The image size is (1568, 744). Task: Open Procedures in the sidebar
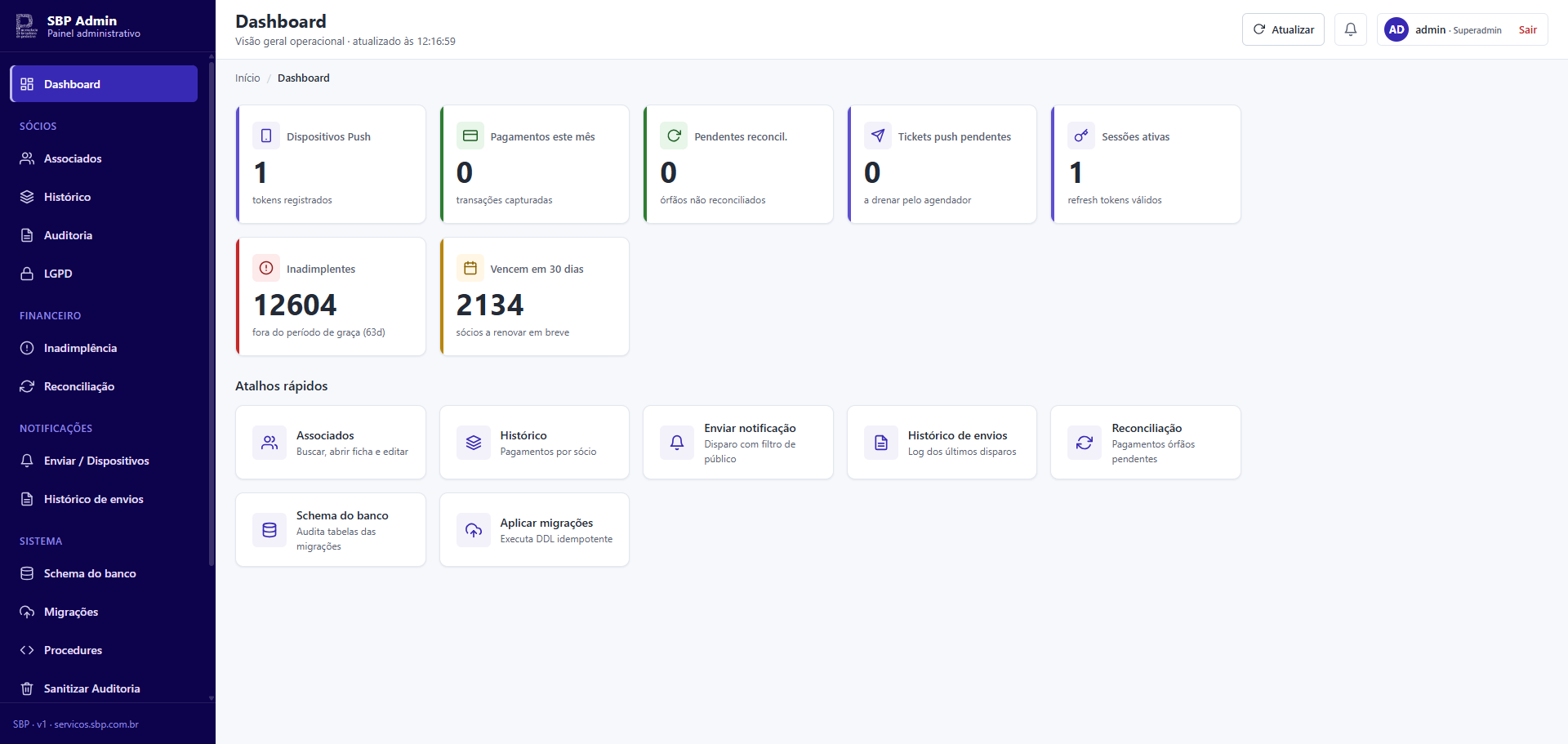click(104, 650)
